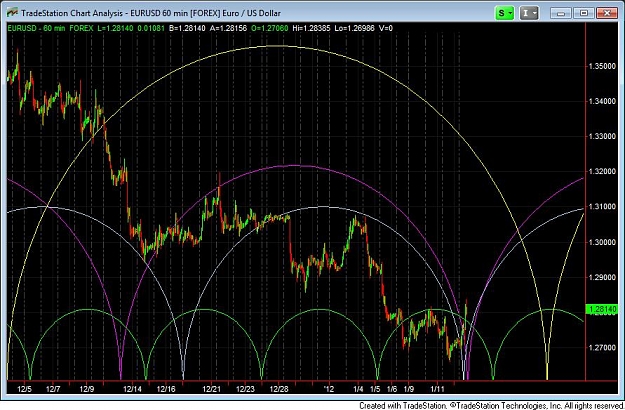Open the gray I interval-link dropdown
Screen dimensions: 625x410
pyautogui.click(x=529, y=13)
